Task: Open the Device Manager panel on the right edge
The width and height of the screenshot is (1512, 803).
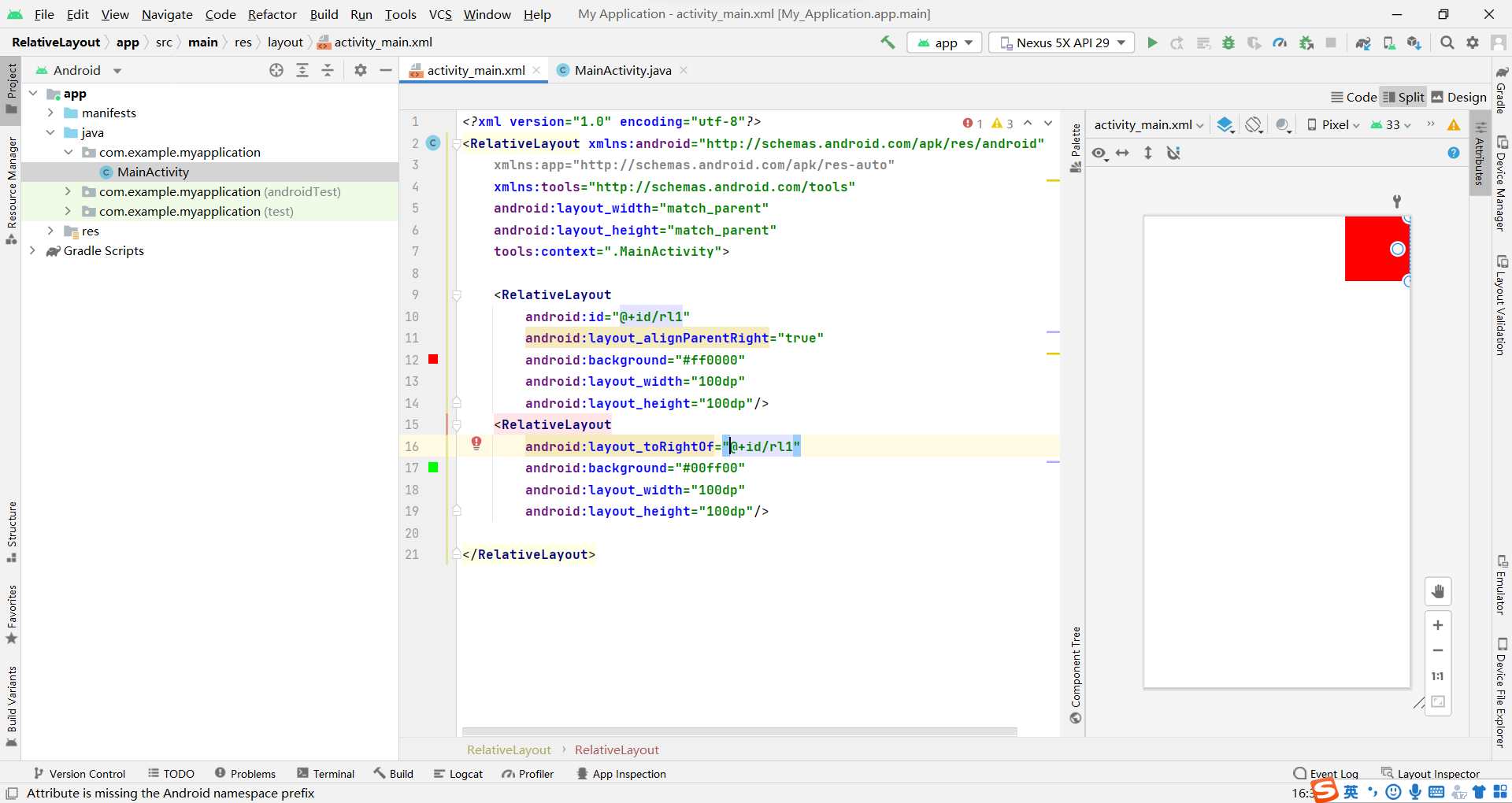Action: click(1503, 181)
